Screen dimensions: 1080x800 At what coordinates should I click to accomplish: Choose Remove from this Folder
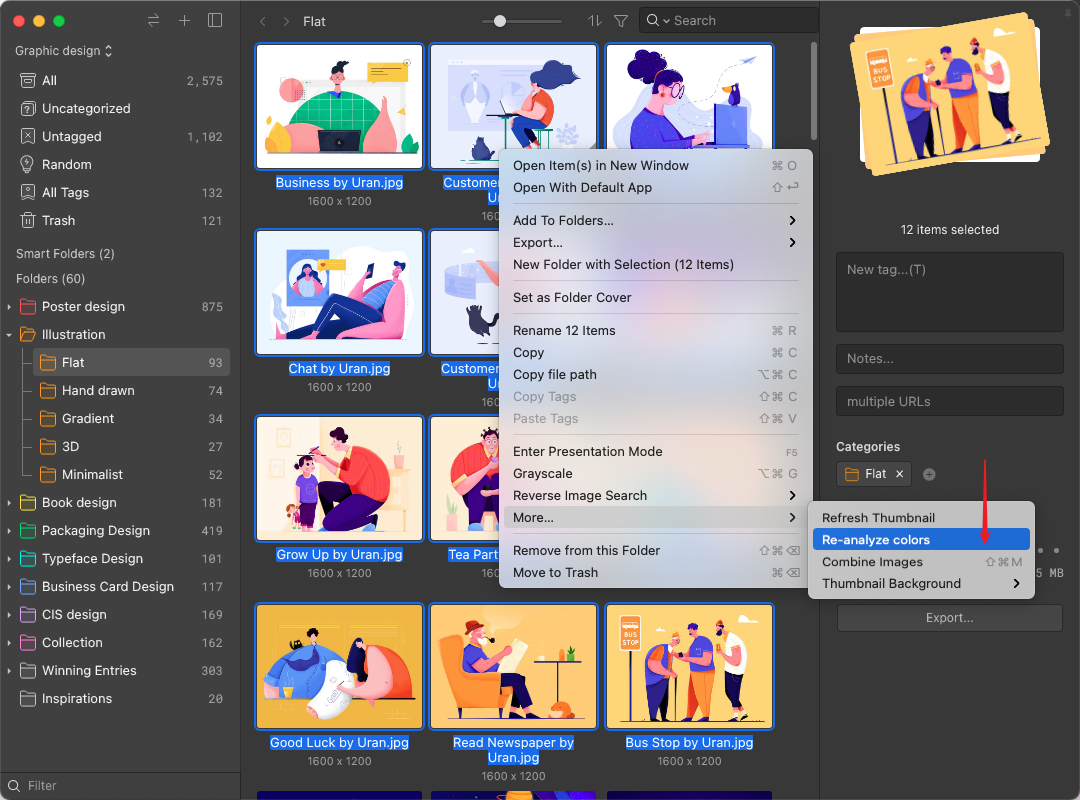654,551
